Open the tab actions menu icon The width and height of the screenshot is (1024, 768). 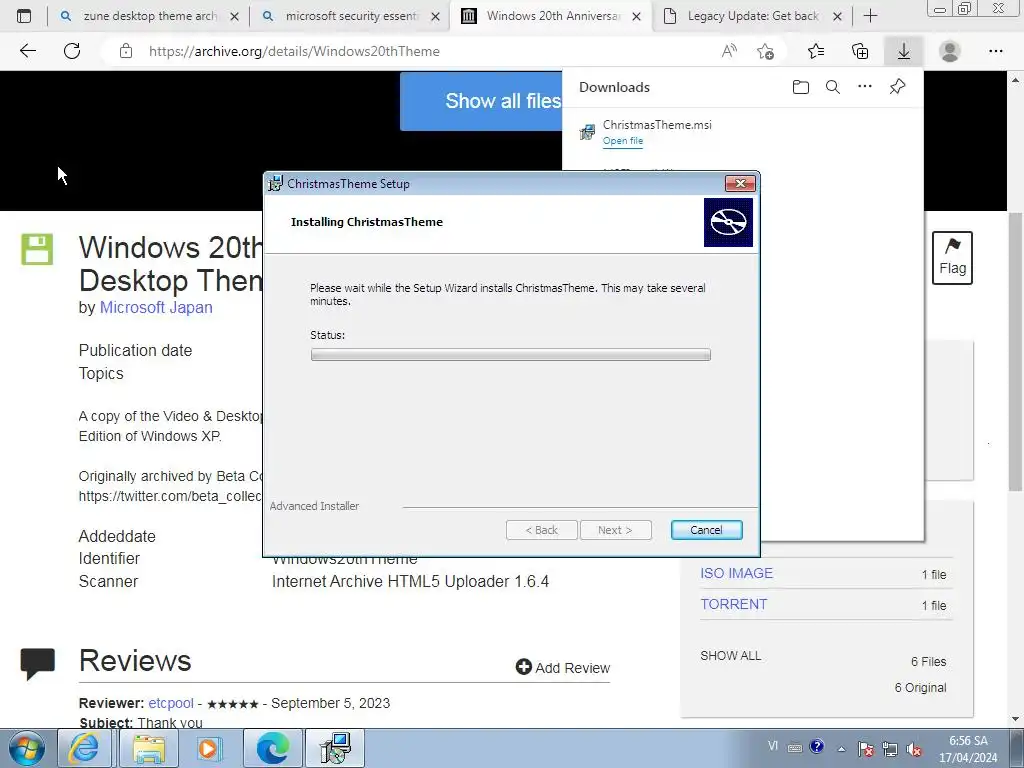(24, 16)
